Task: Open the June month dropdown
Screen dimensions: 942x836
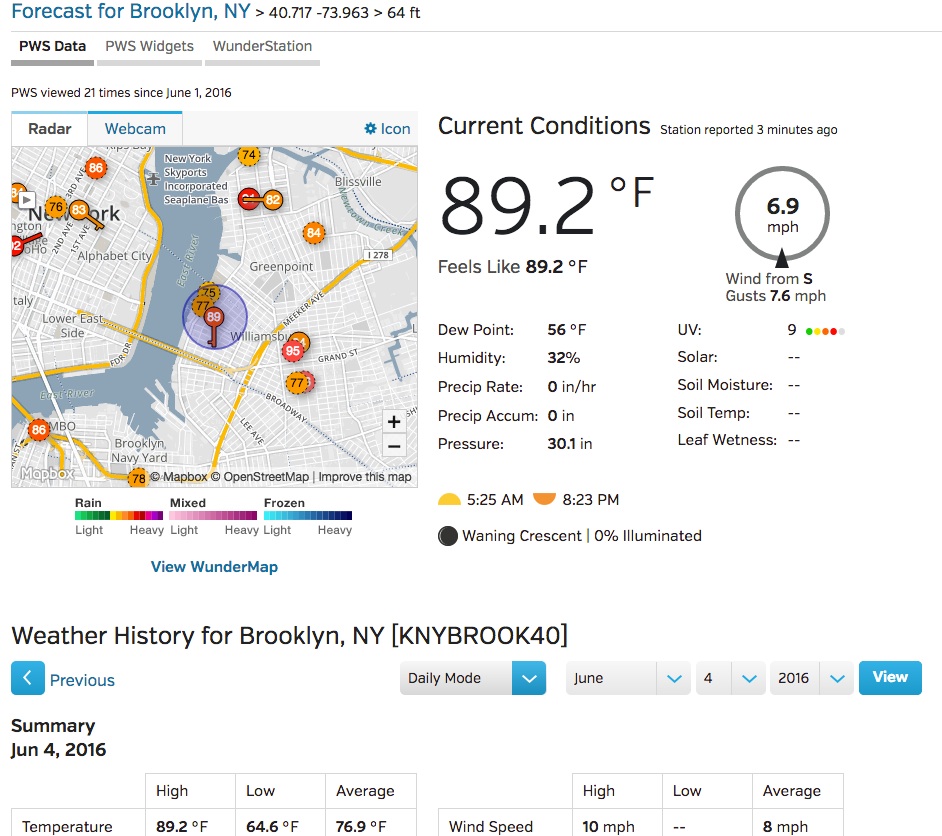Action: (628, 678)
